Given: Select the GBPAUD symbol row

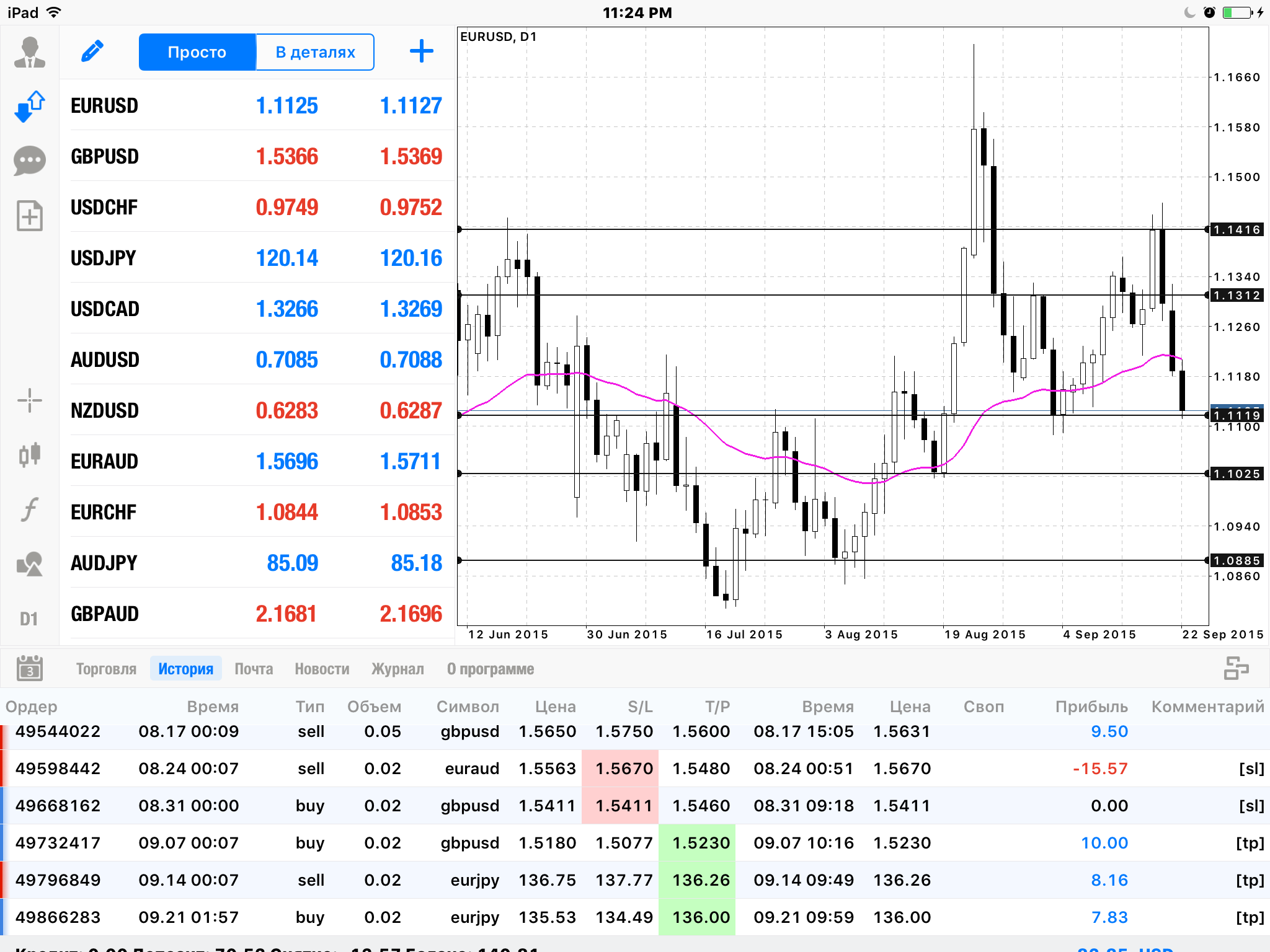Looking at the screenshot, I should point(257,614).
